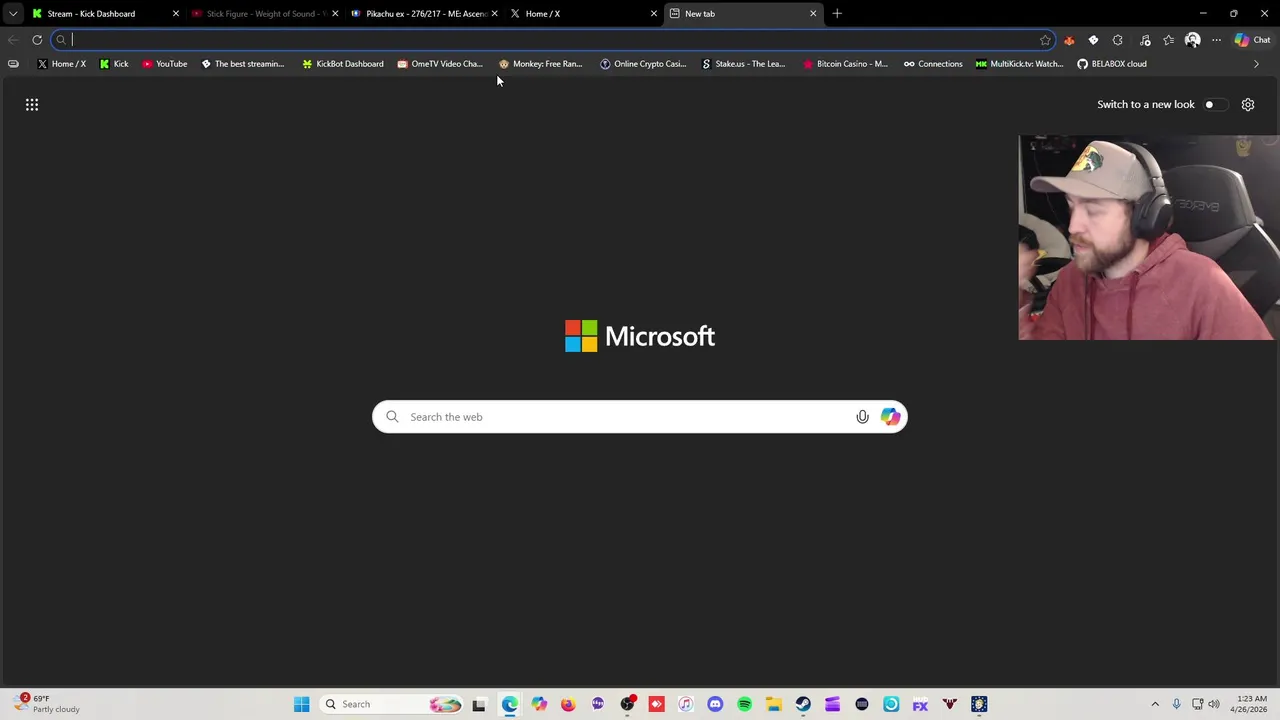Open File Explorer from taskbar

pyautogui.click(x=773, y=704)
